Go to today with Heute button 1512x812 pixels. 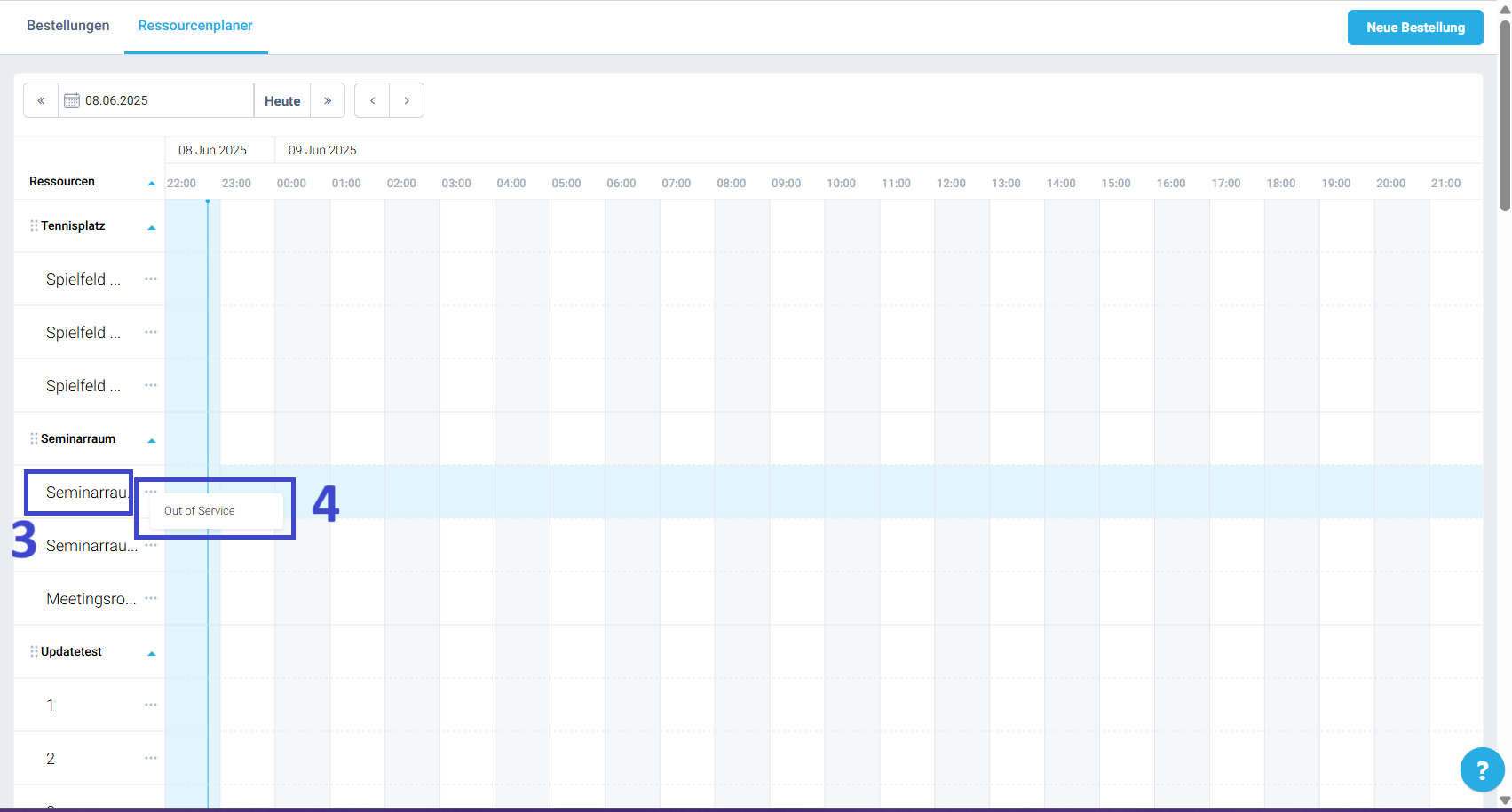282,100
